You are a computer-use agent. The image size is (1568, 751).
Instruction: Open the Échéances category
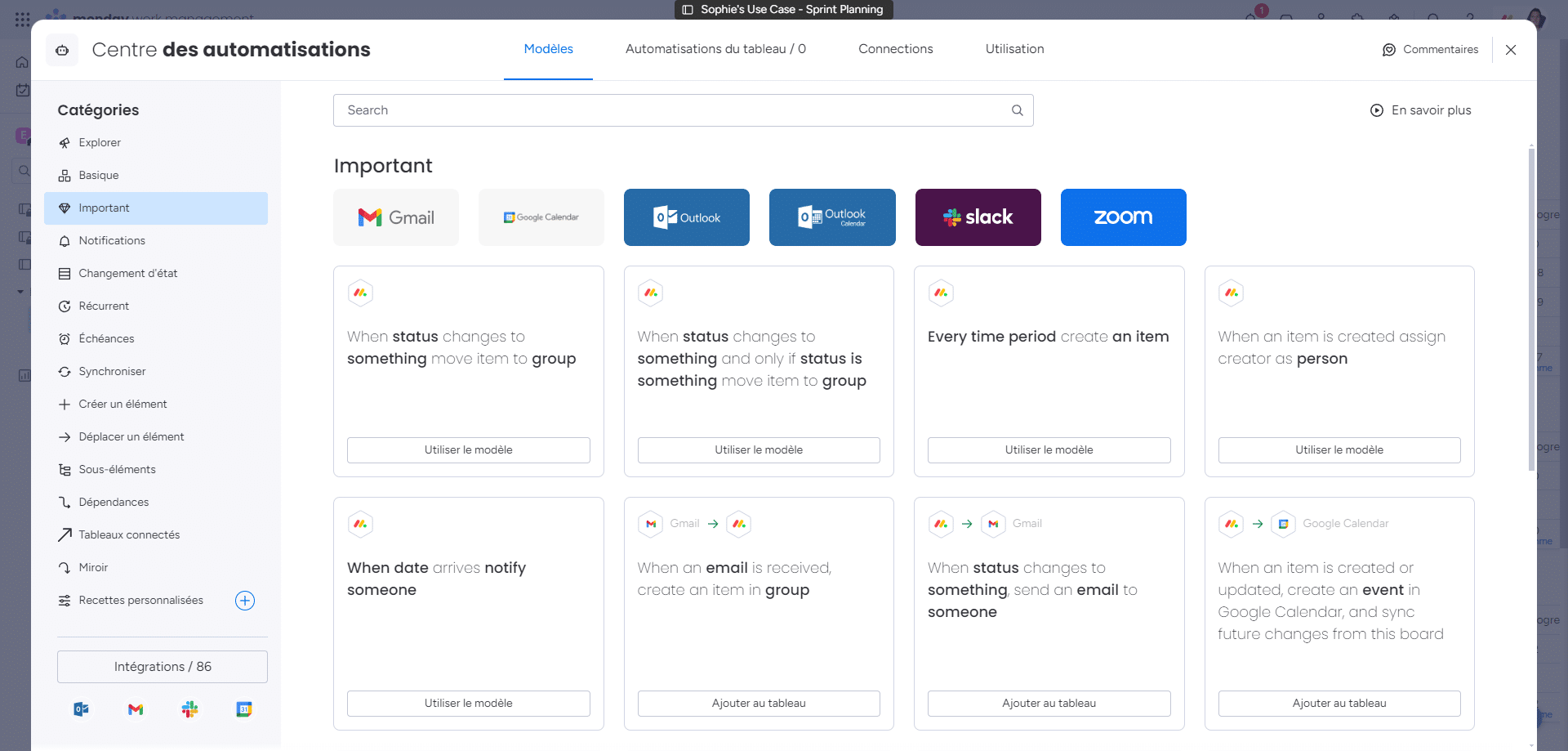tap(155, 339)
